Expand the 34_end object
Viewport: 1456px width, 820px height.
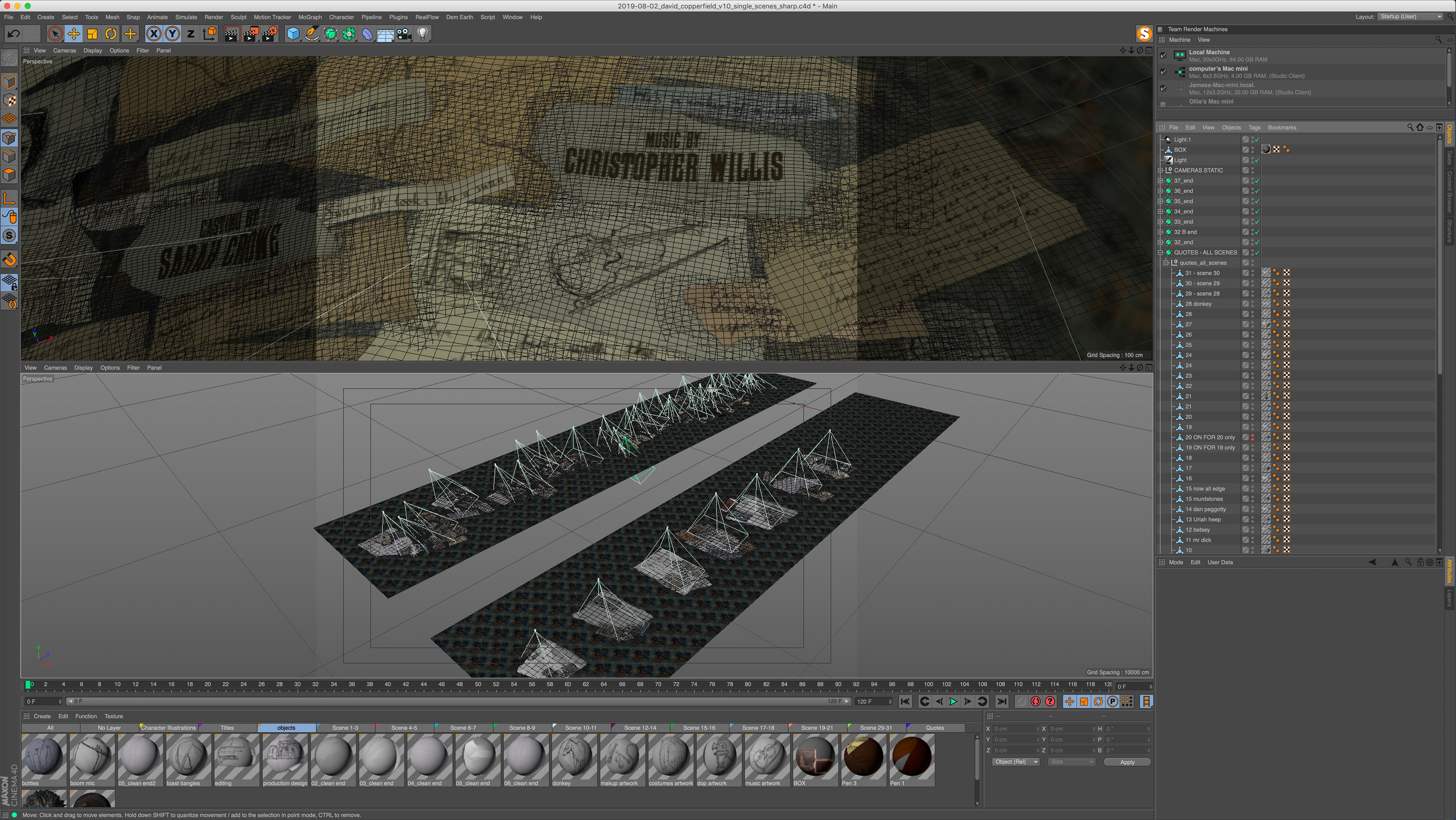[x=1160, y=212]
